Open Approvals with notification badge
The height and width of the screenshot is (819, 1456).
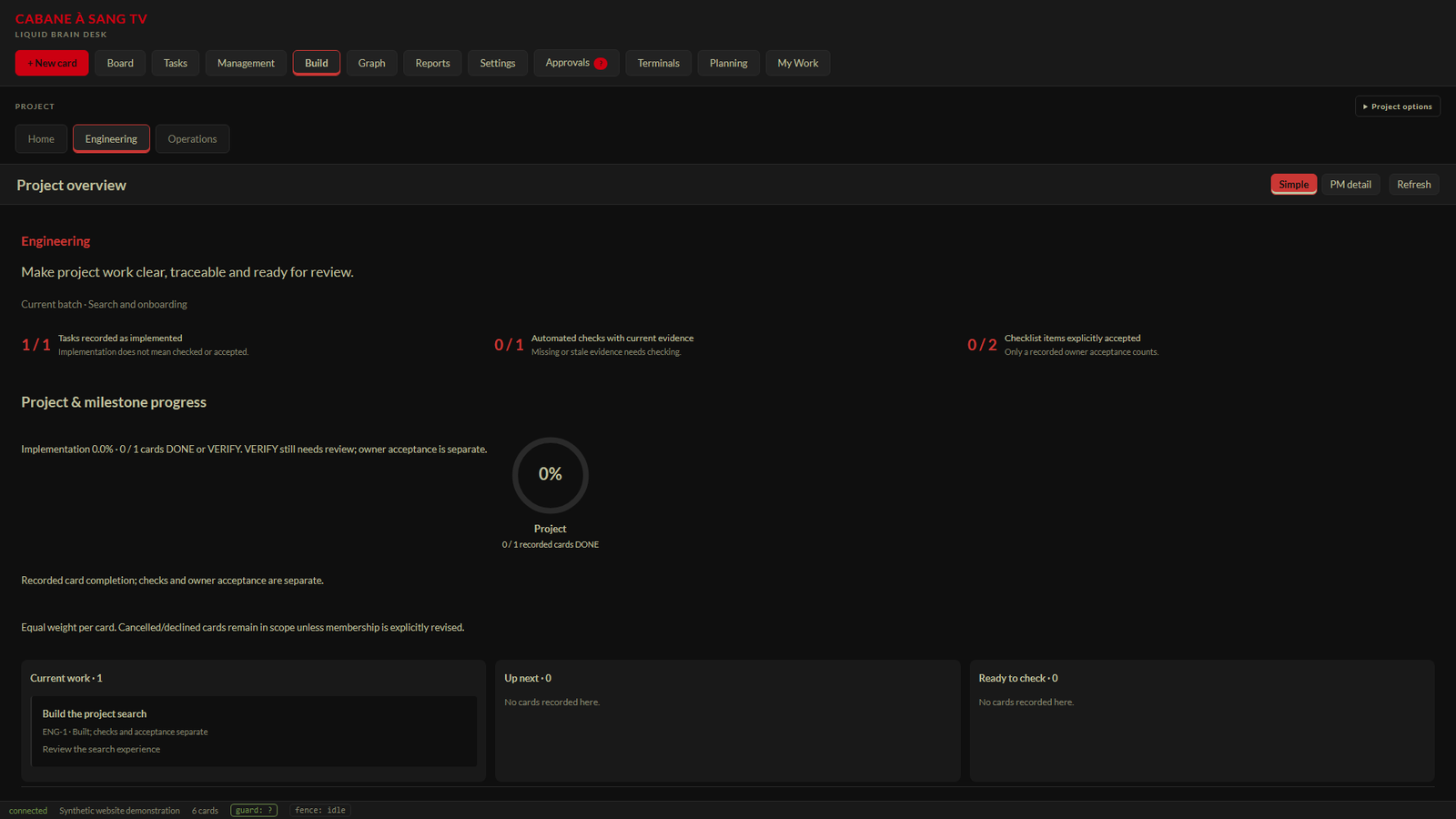(576, 63)
